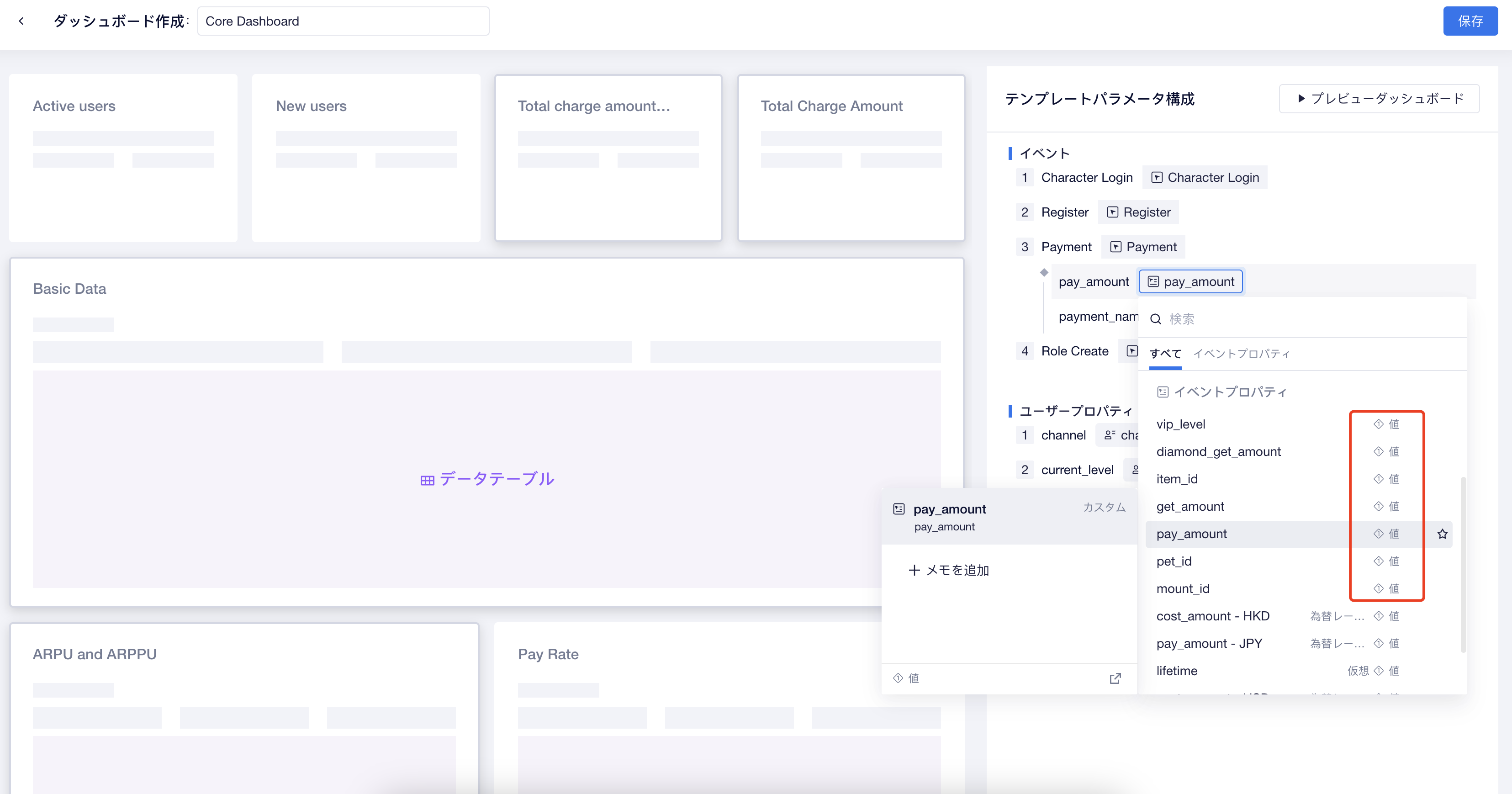Image resolution: width=1512 pixels, height=794 pixels.
Task: Click the search magnifier icon
Action: tap(1156, 319)
